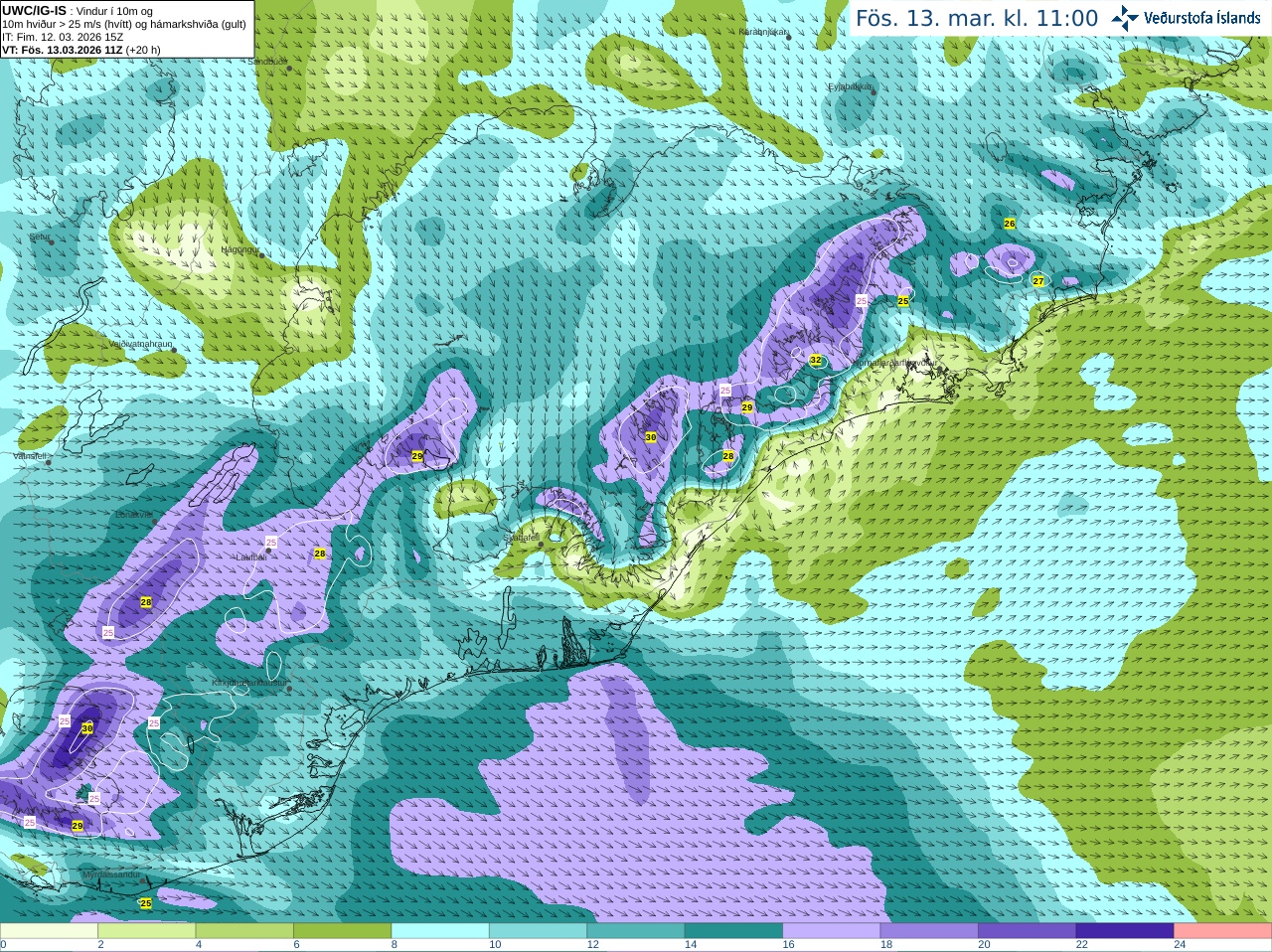1272x952 pixels.
Task: Select the 20–22 m/s legend color
Action: 1028,931
